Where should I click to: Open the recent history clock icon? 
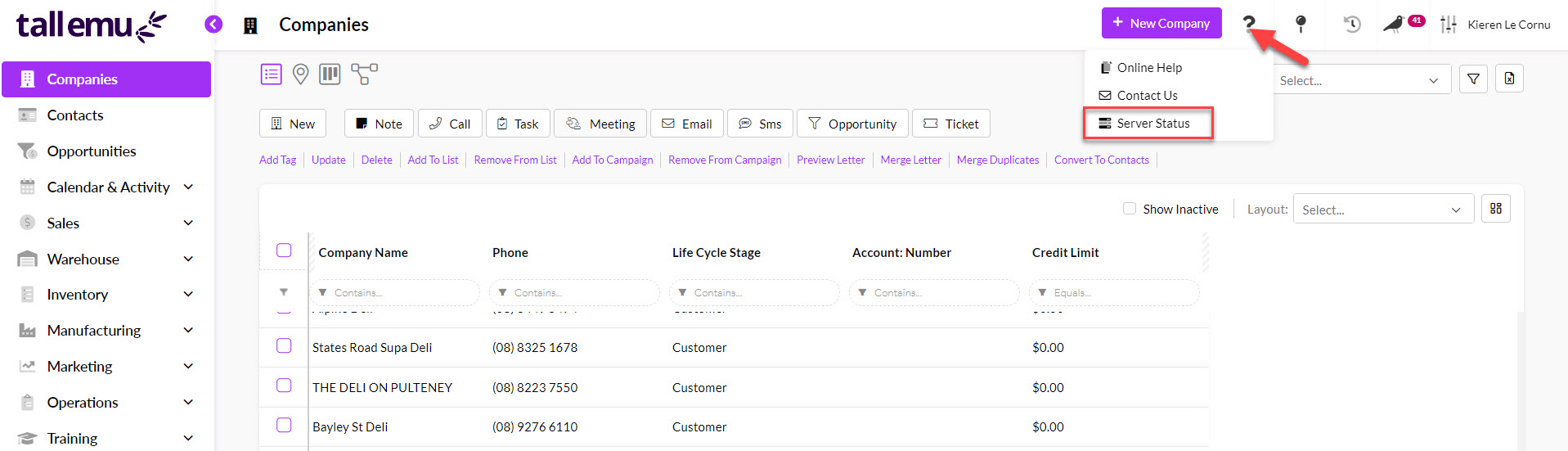coord(1351,24)
